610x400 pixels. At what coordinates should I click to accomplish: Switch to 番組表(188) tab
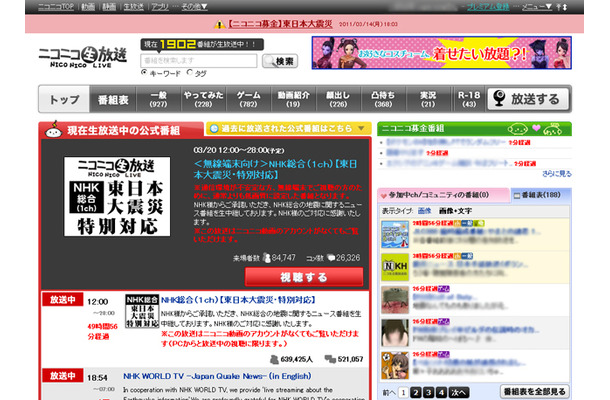coord(540,195)
